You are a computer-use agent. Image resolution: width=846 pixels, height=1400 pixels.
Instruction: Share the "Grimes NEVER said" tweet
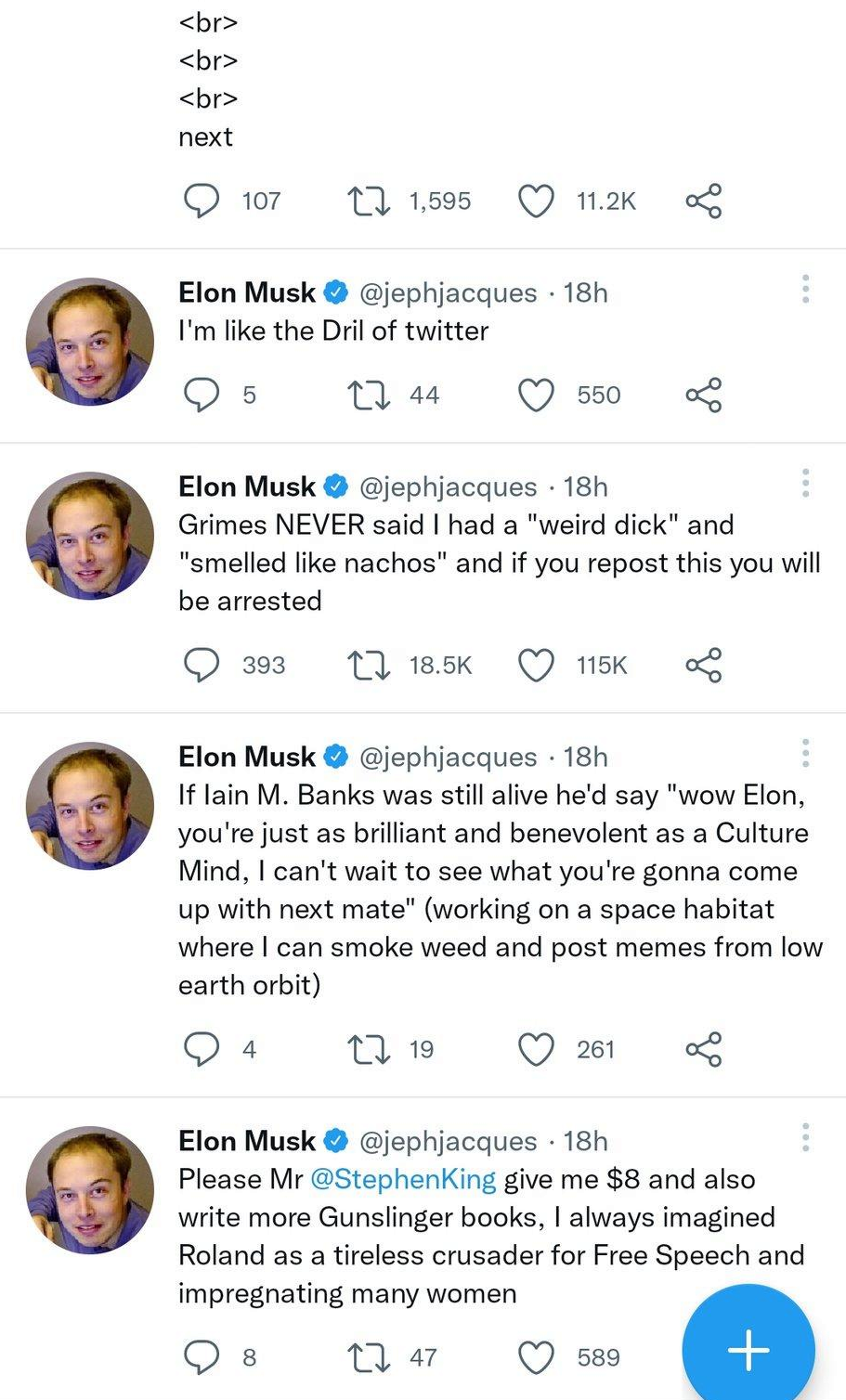pos(704,665)
